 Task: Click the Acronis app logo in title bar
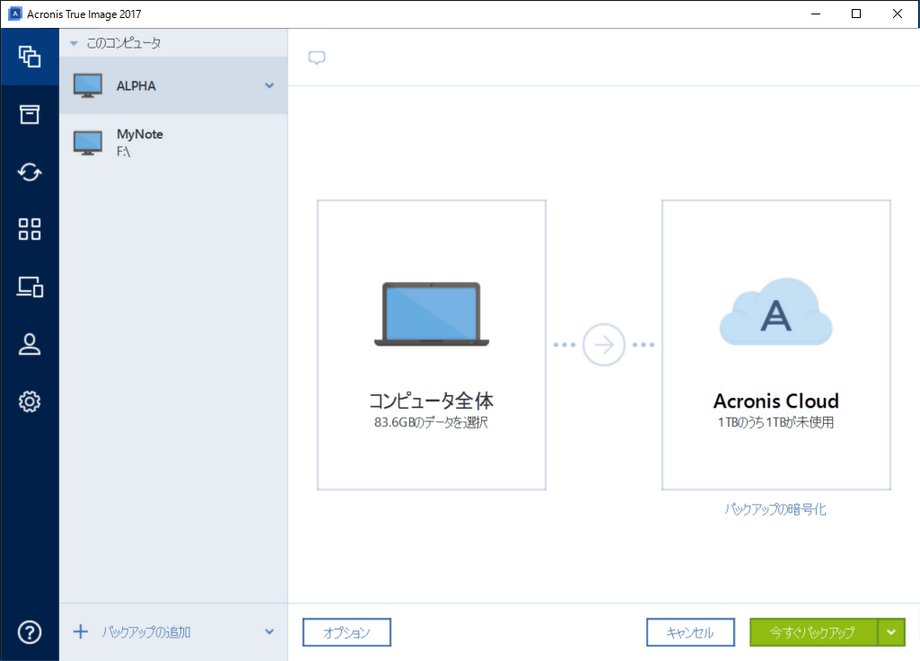coord(15,13)
